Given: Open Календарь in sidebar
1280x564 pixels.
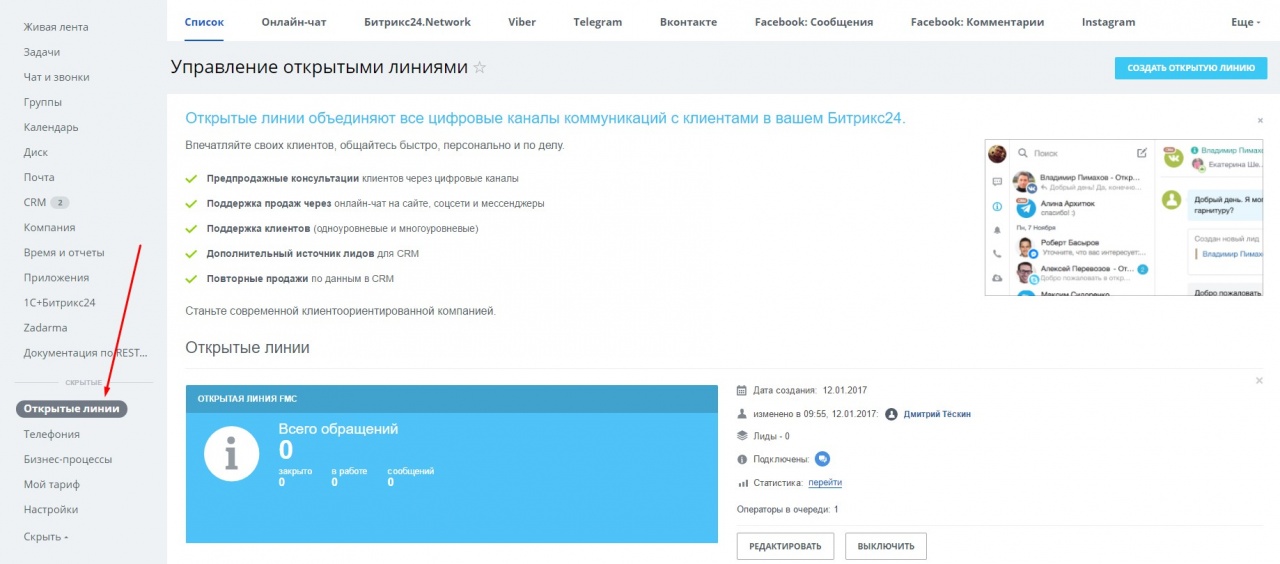Looking at the screenshot, I should 51,127.
